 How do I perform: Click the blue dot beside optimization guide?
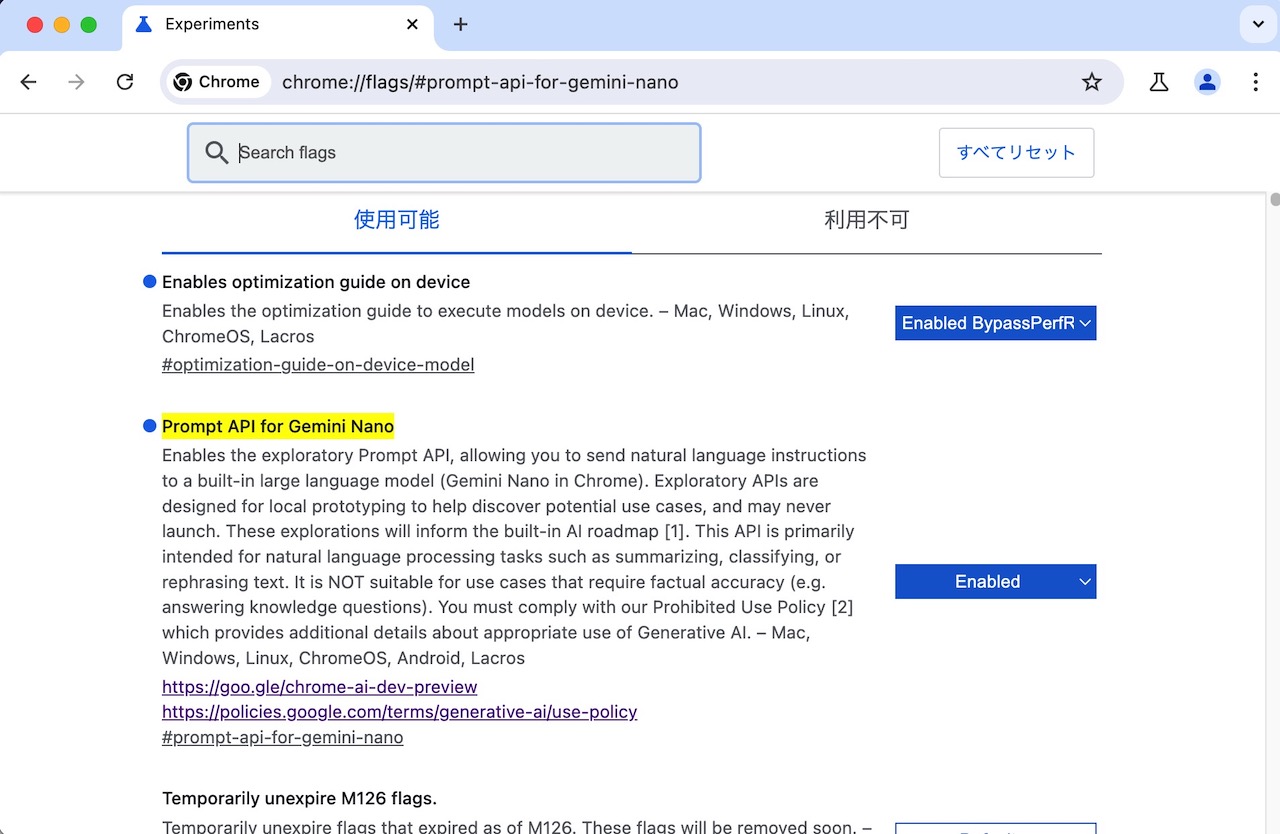click(150, 282)
